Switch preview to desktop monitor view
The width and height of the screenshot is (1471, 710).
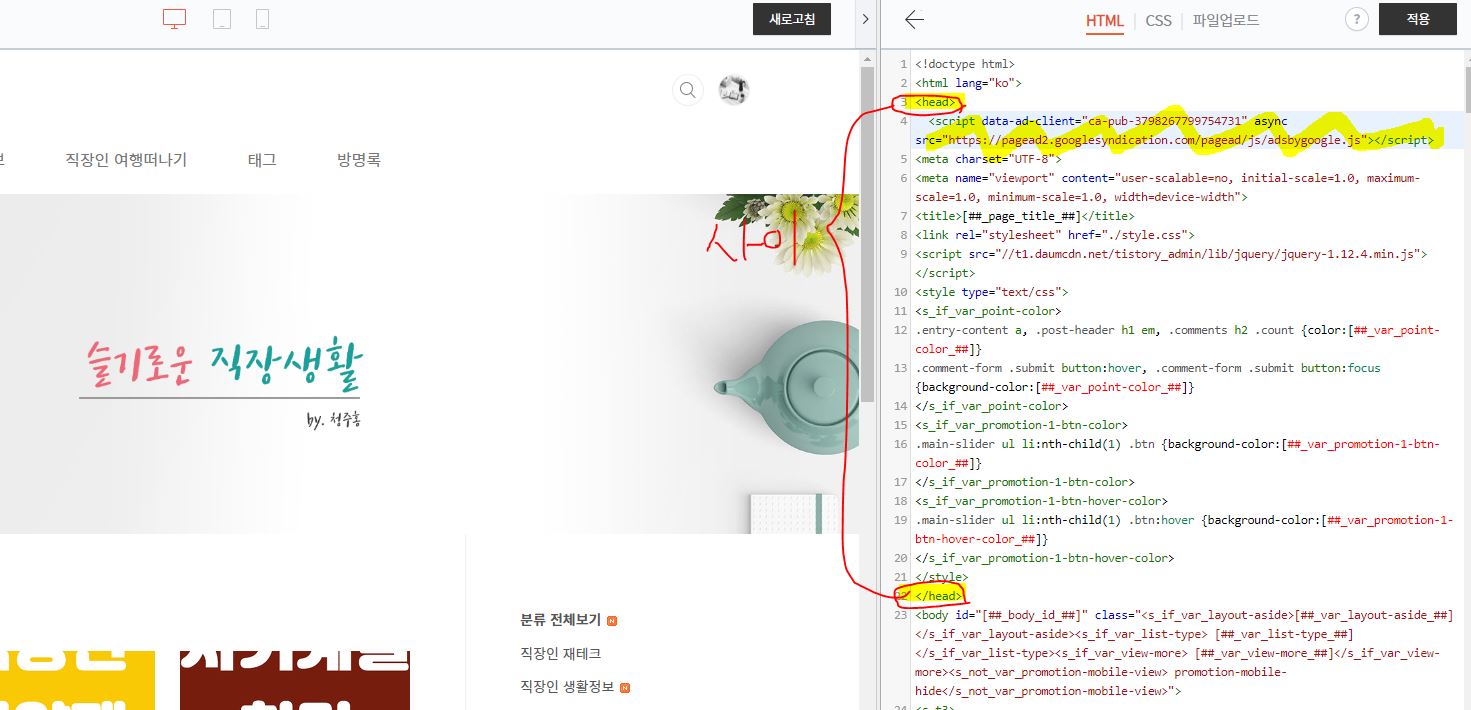coord(175,19)
